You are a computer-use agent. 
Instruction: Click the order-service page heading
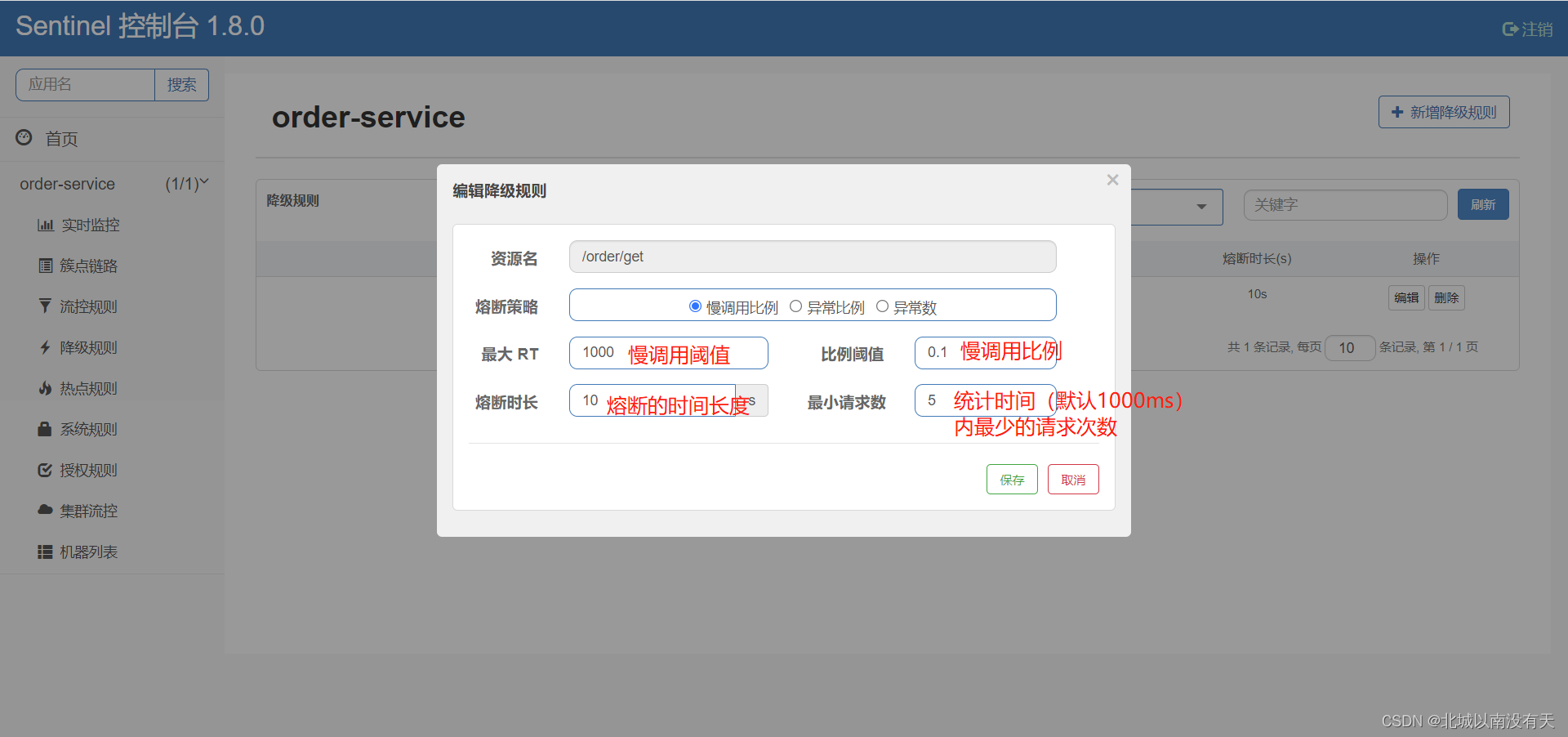(368, 118)
